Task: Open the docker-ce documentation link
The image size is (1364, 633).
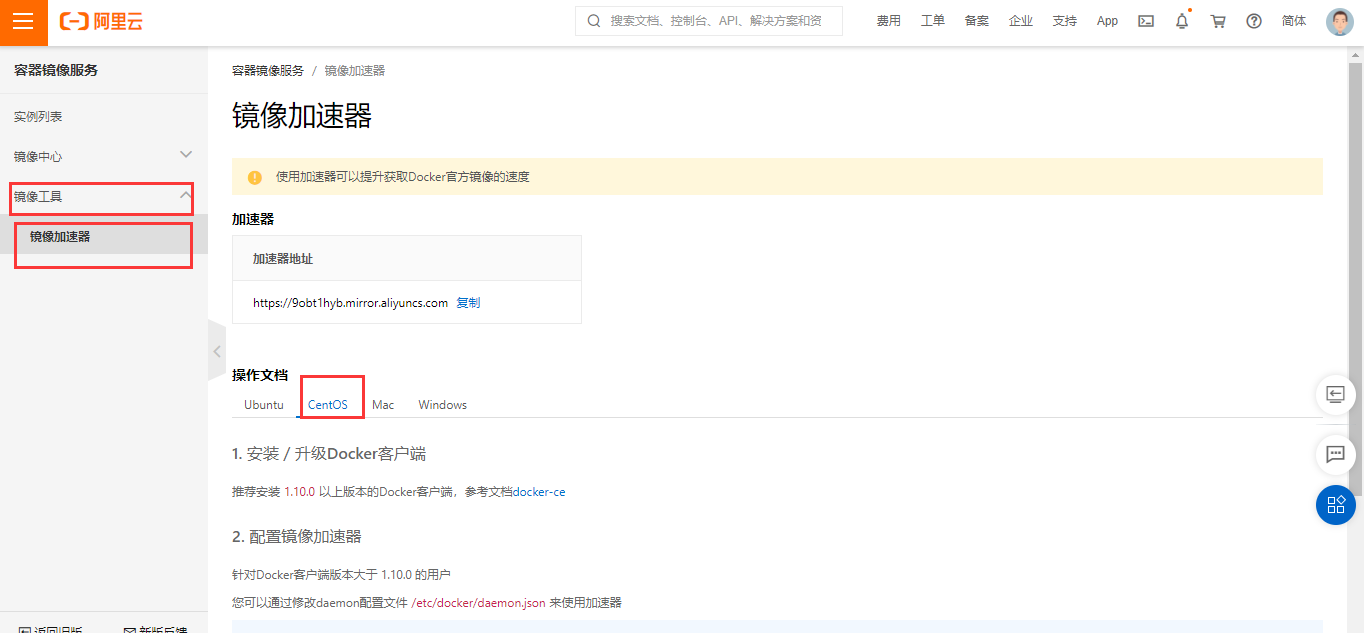Action: 539,492
